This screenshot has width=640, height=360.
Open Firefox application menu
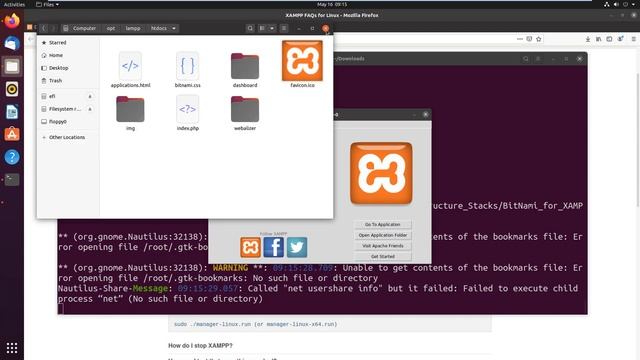click(633, 39)
